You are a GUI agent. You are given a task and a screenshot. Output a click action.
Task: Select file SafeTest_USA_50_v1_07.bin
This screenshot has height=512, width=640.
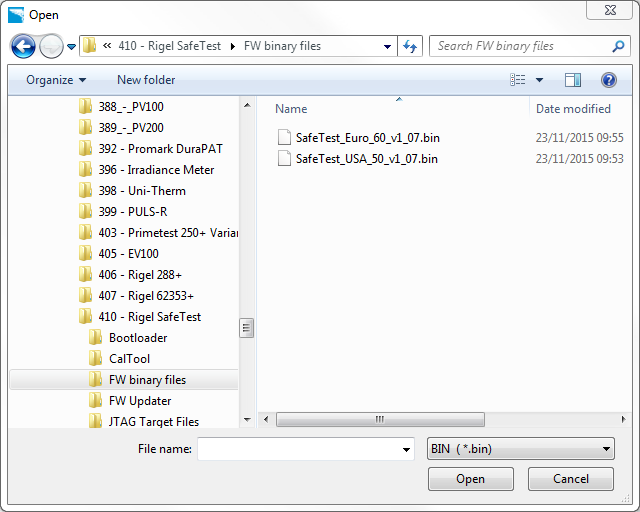pos(367,159)
